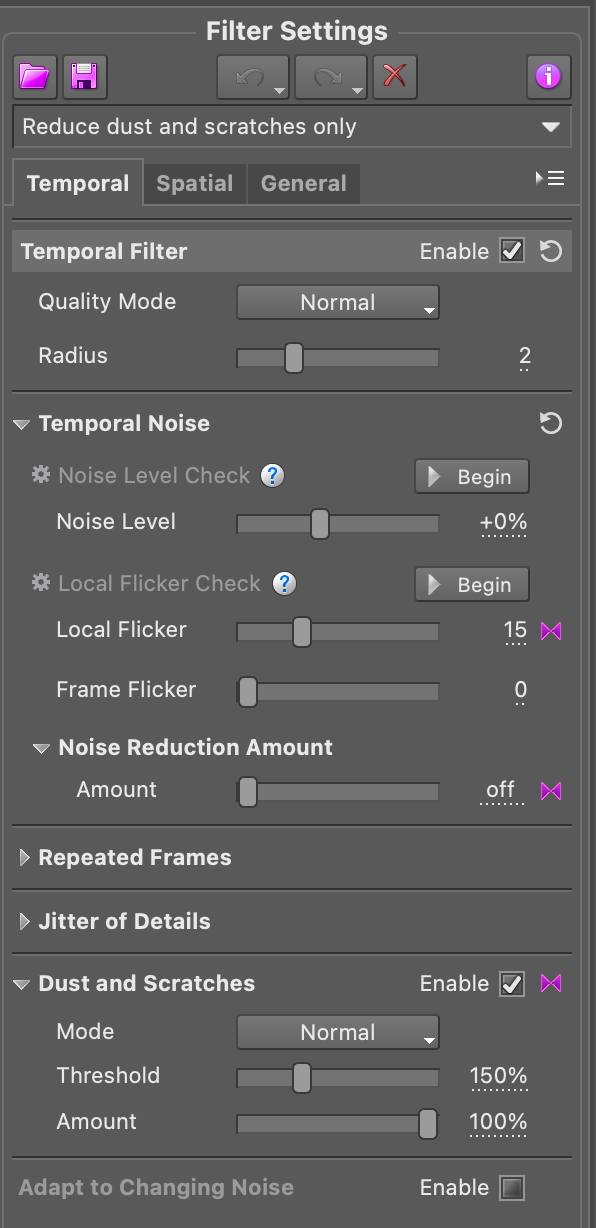The image size is (596, 1228).
Task: Open the 'Reduce dust and scratches only' preset dropdown
Action: [292, 127]
